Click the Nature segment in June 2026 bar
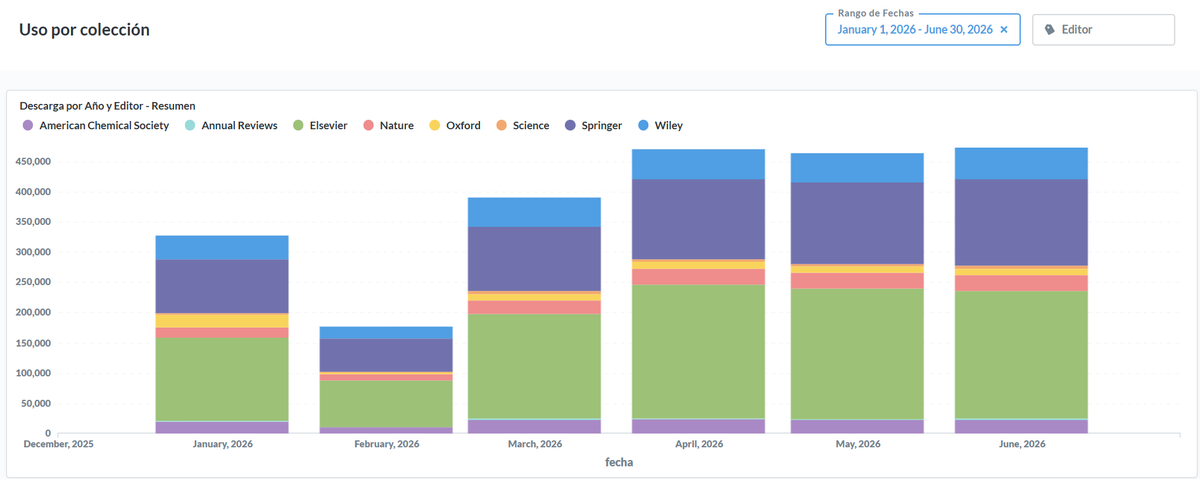This screenshot has height=479, width=1200. (x=1021, y=284)
